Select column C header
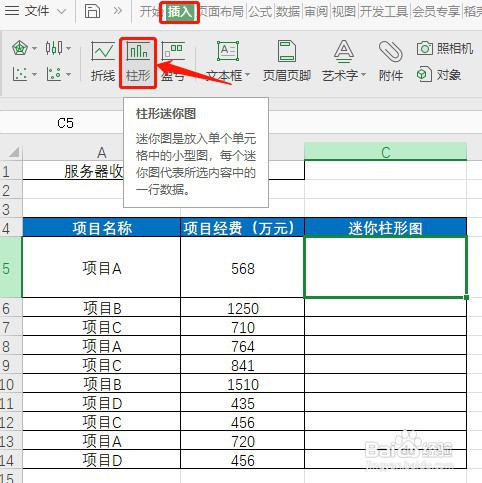482x483 pixels. (x=385, y=152)
